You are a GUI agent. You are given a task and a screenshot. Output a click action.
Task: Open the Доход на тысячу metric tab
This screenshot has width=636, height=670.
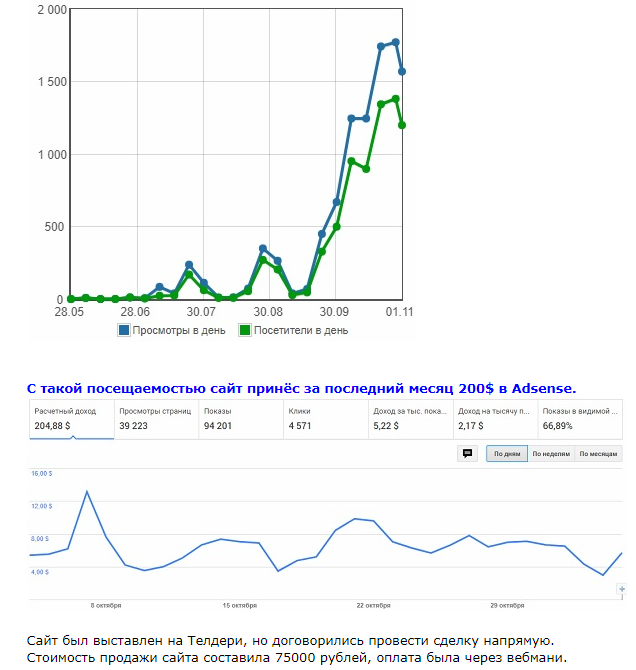pyautogui.click(x=494, y=418)
